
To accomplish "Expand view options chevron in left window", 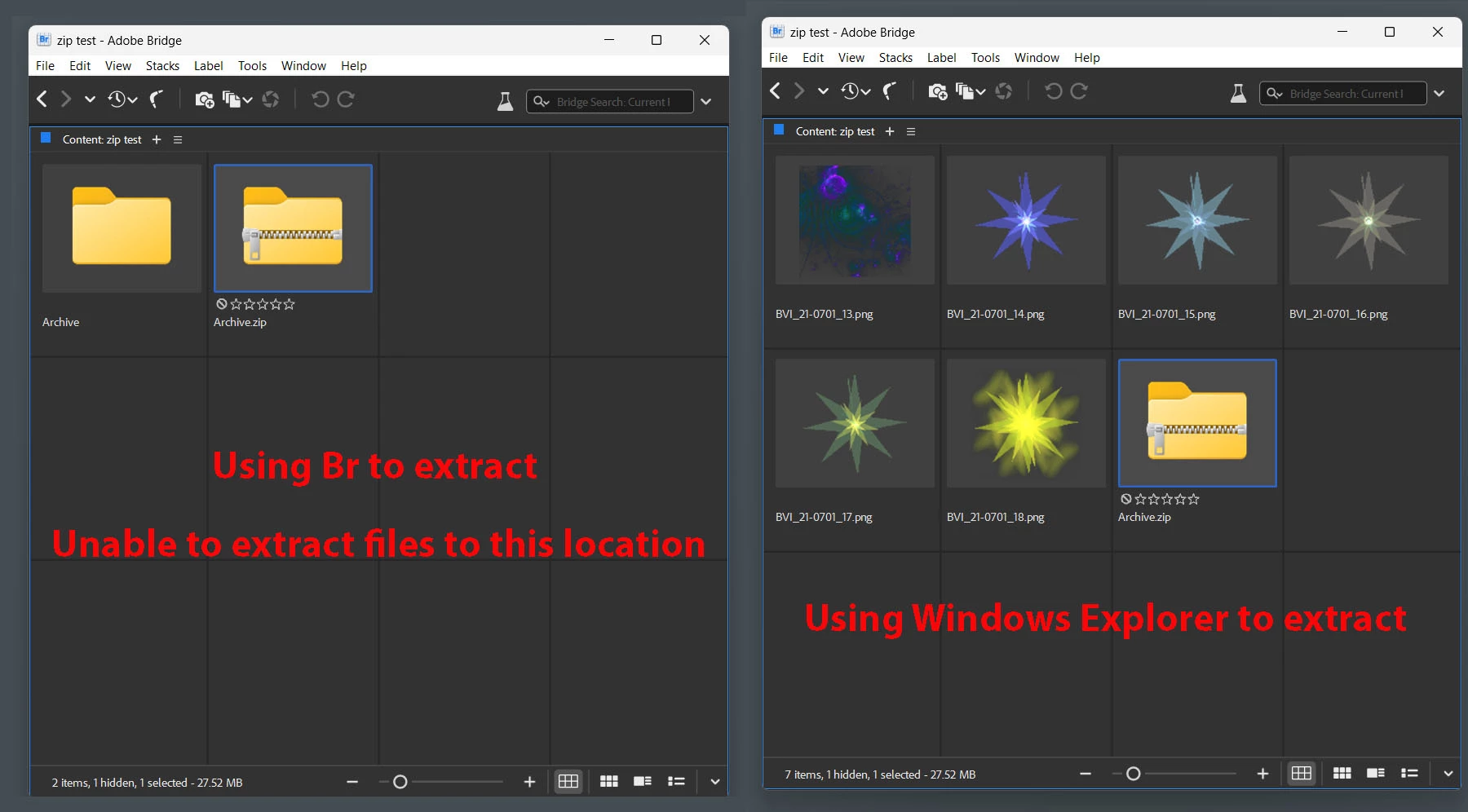I will tap(715, 782).
